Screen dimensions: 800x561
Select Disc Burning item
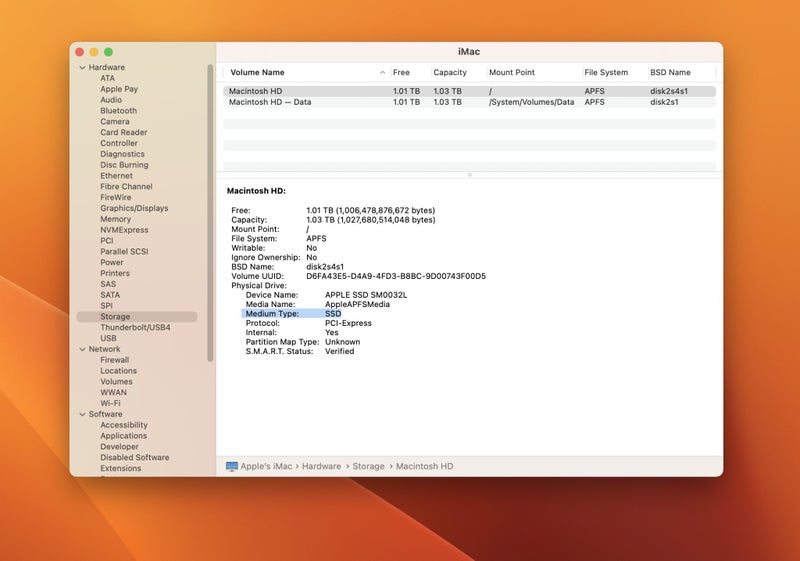pos(124,165)
